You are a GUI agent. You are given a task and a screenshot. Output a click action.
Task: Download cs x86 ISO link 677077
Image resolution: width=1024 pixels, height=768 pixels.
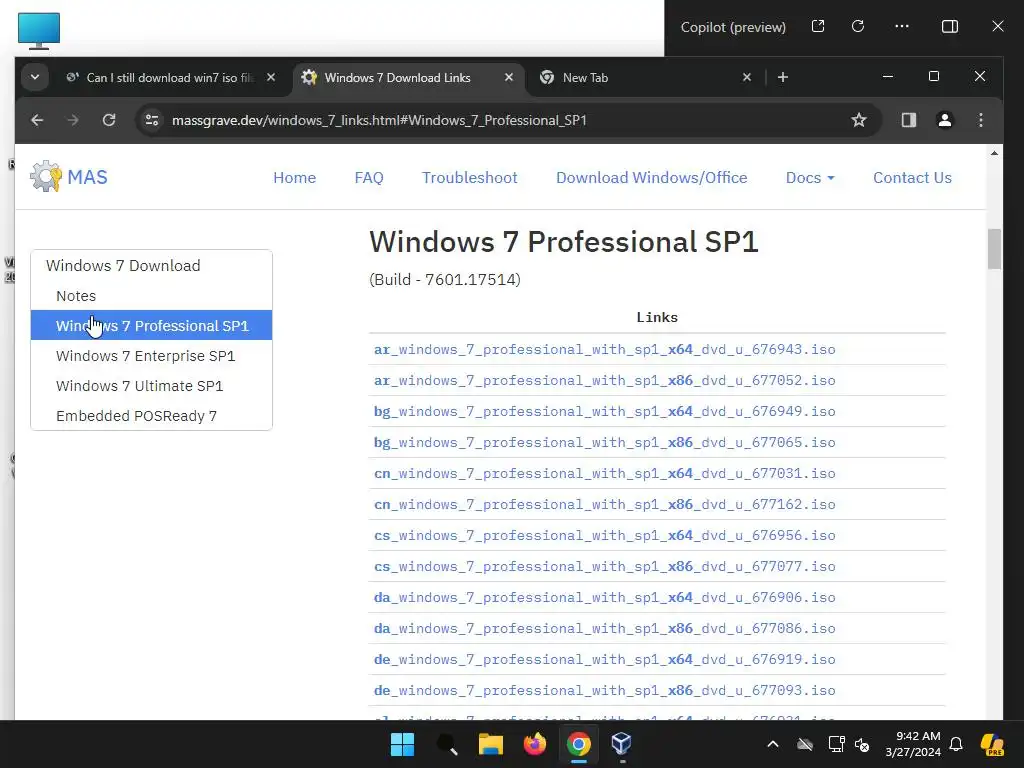click(x=605, y=566)
